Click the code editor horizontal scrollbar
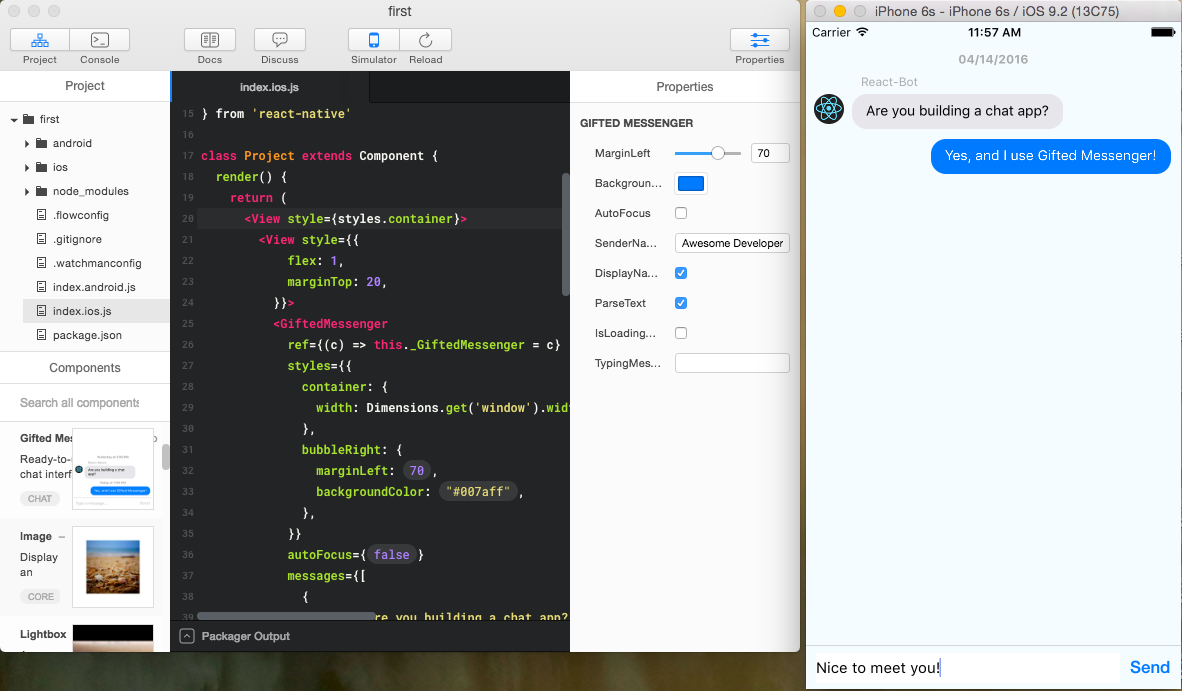The image size is (1182, 691). click(286, 616)
